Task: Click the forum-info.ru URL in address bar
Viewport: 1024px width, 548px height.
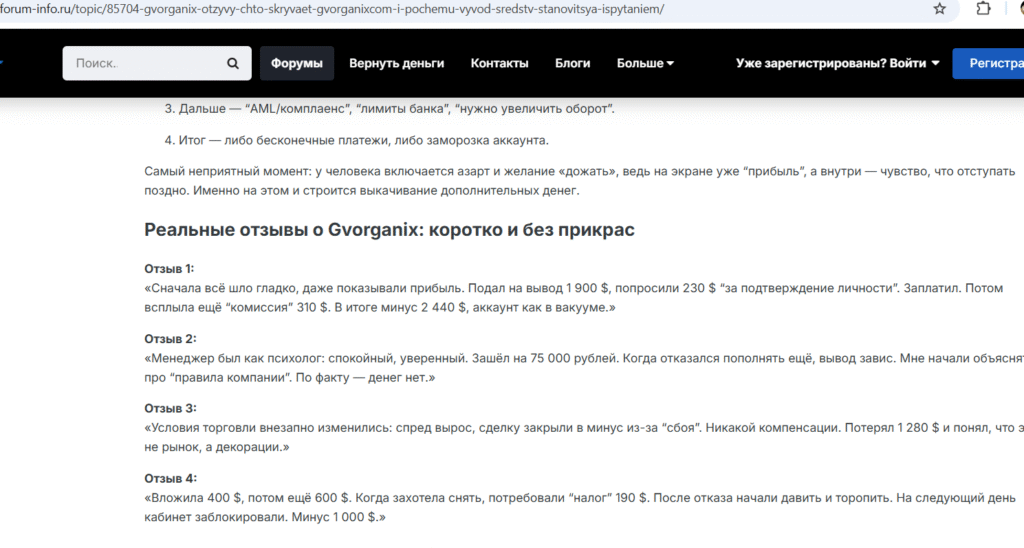Action: tap(330, 9)
